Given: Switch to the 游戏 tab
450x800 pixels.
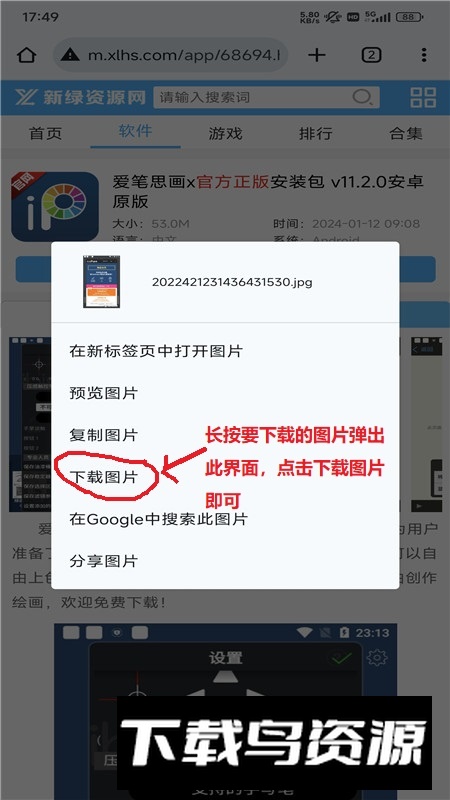Looking at the screenshot, I should point(225,133).
